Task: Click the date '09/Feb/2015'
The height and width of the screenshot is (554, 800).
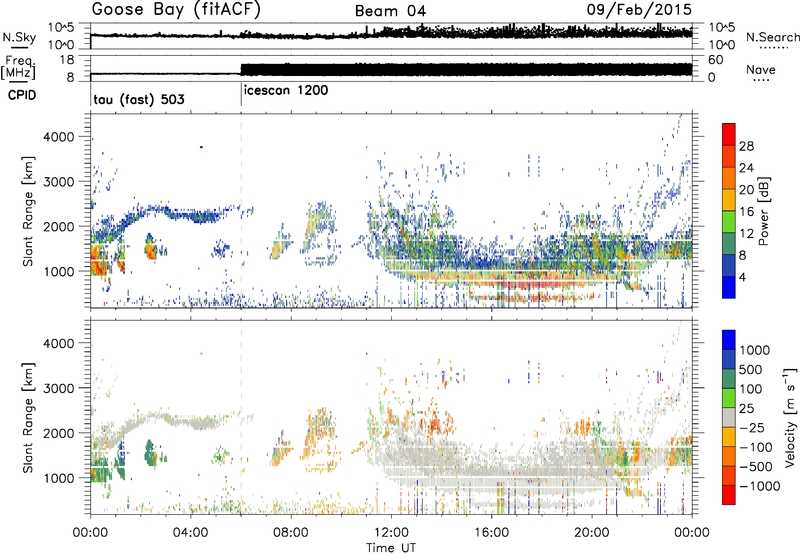Action: click(639, 9)
